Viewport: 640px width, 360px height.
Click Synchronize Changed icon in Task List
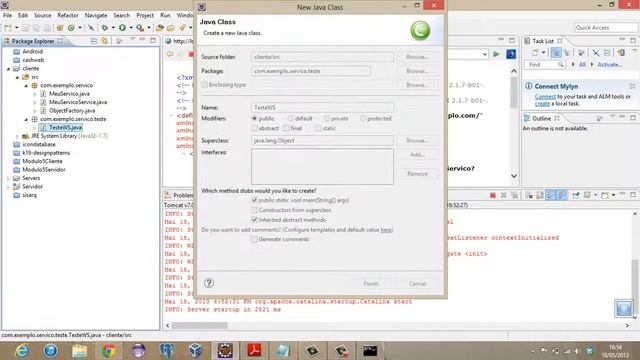point(621,53)
